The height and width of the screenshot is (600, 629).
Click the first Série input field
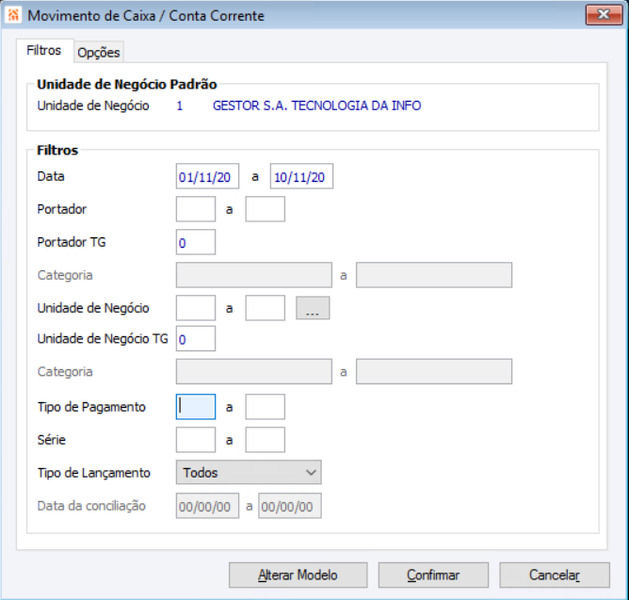pyautogui.click(x=196, y=440)
